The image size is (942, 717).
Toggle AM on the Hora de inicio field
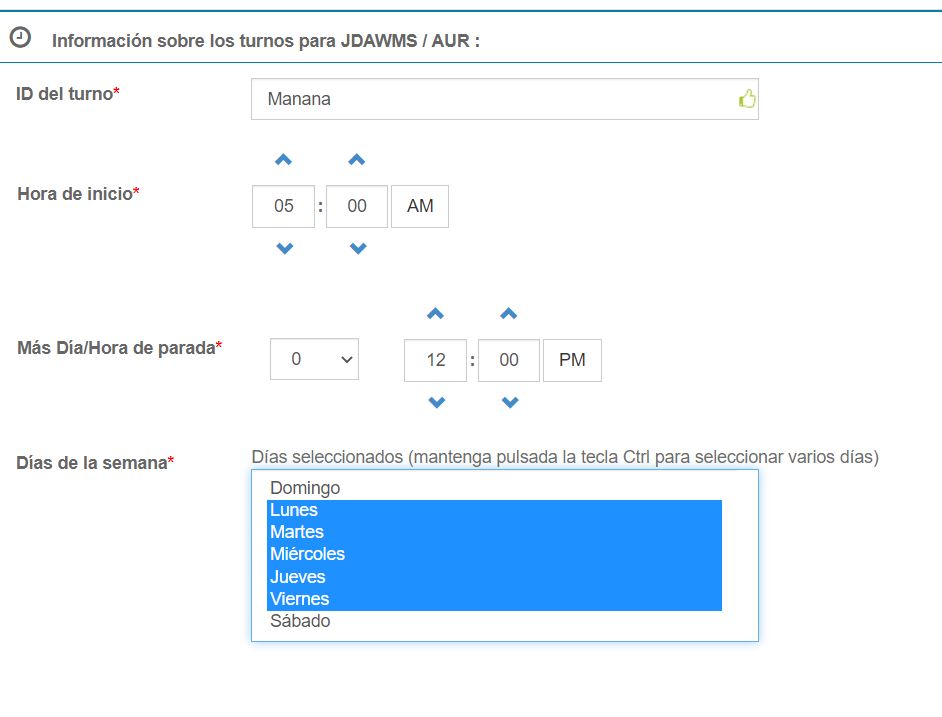(420, 206)
